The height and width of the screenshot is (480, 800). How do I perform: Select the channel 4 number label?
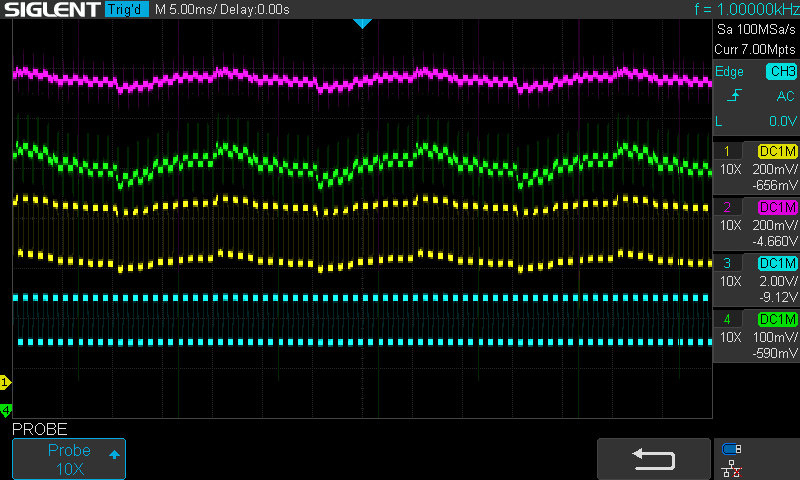pyautogui.click(x=727, y=320)
